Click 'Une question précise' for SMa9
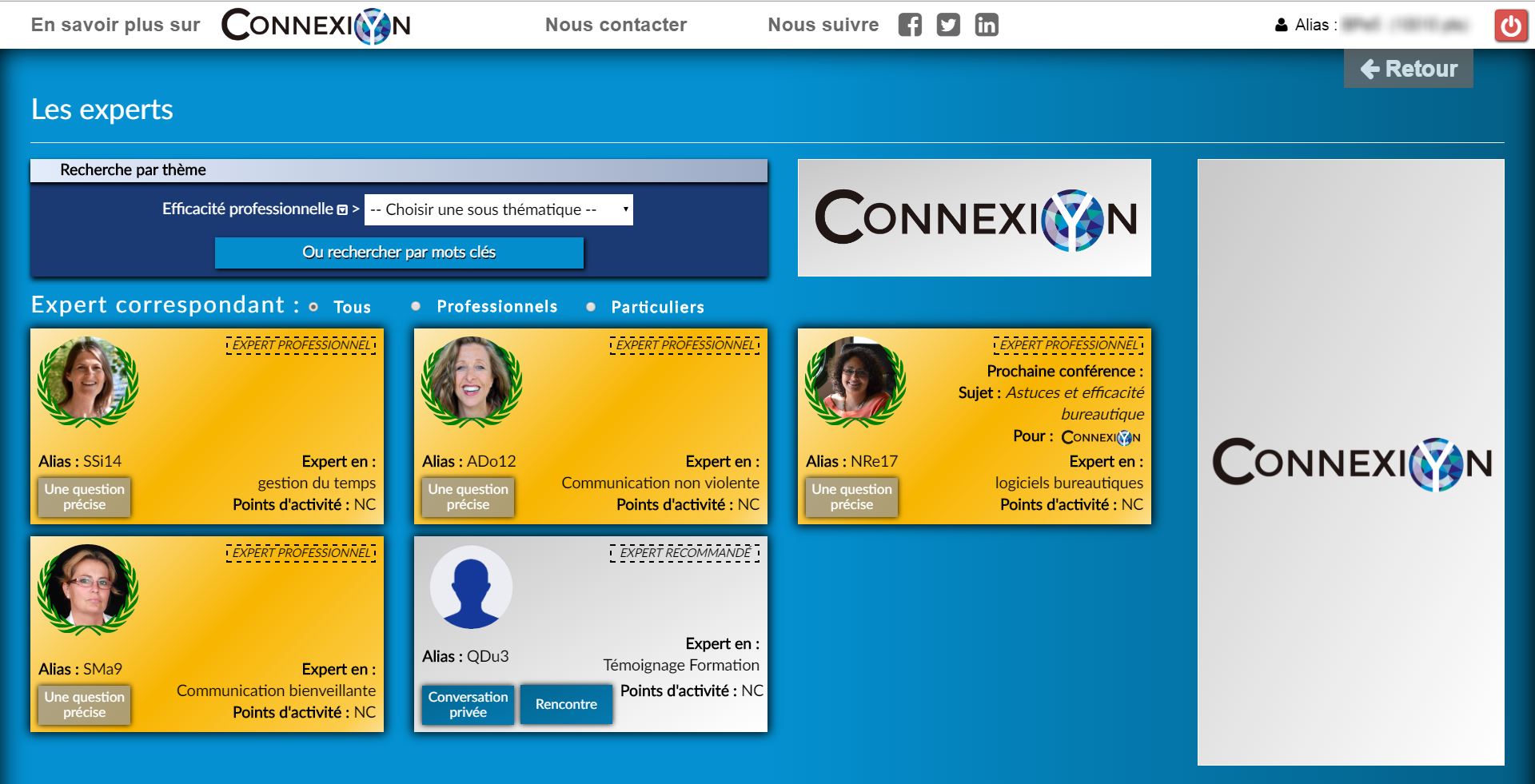 pyautogui.click(x=84, y=705)
